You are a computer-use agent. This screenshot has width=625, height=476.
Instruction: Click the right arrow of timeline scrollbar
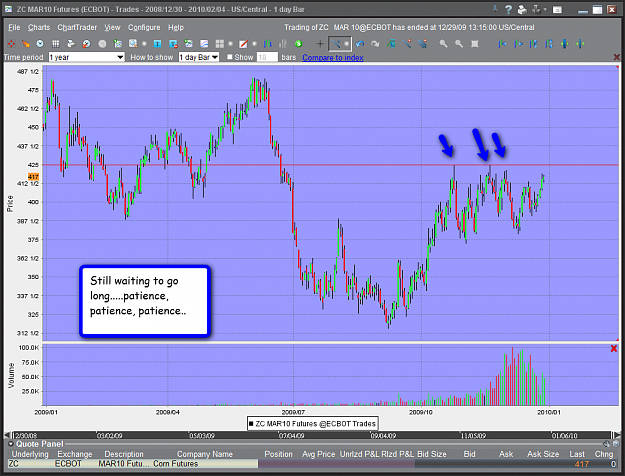point(617,435)
